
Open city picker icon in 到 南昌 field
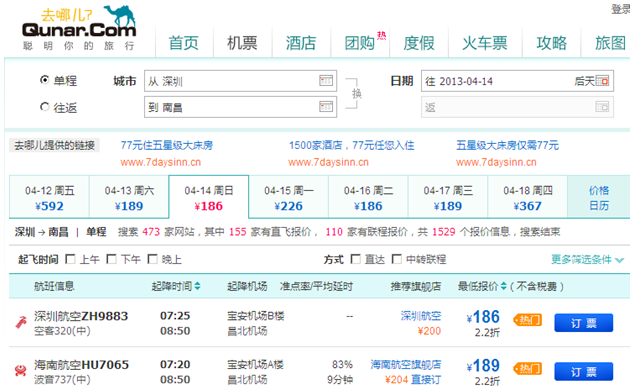(x=326, y=107)
